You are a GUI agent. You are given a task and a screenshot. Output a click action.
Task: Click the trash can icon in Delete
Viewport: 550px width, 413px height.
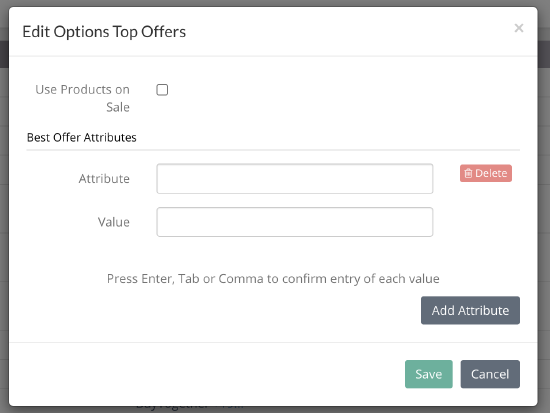point(468,173)
